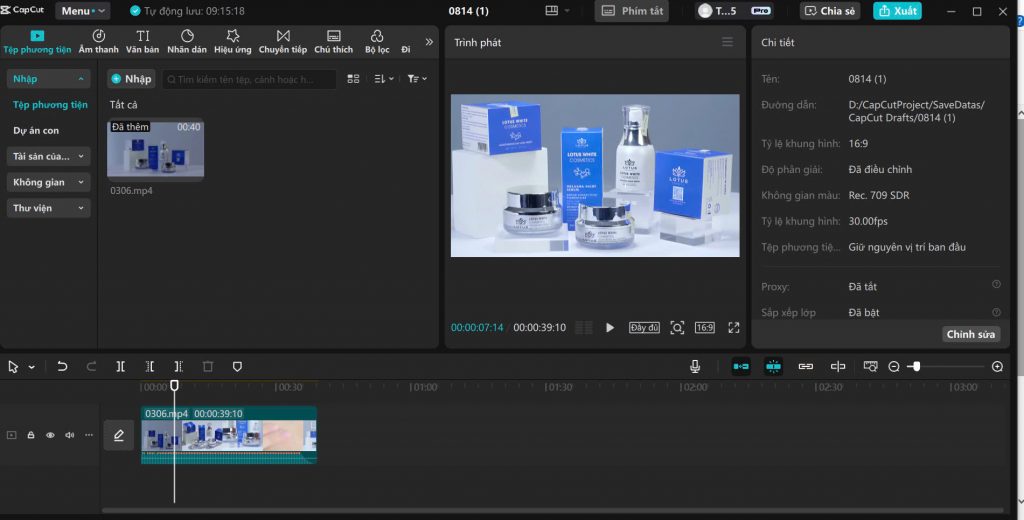
Task: Toggle clip linkage
Action: click(806, 366)
